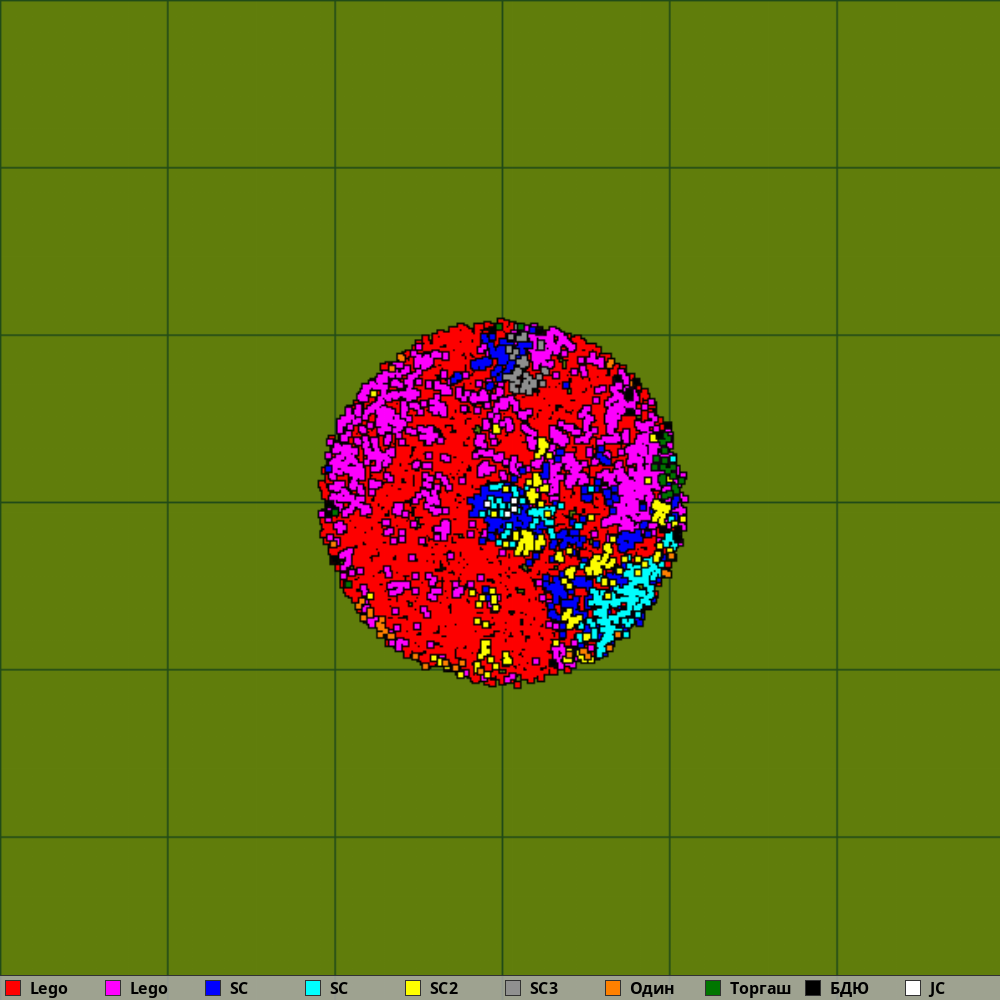Click the white JC legend swatch

point(913,988)
